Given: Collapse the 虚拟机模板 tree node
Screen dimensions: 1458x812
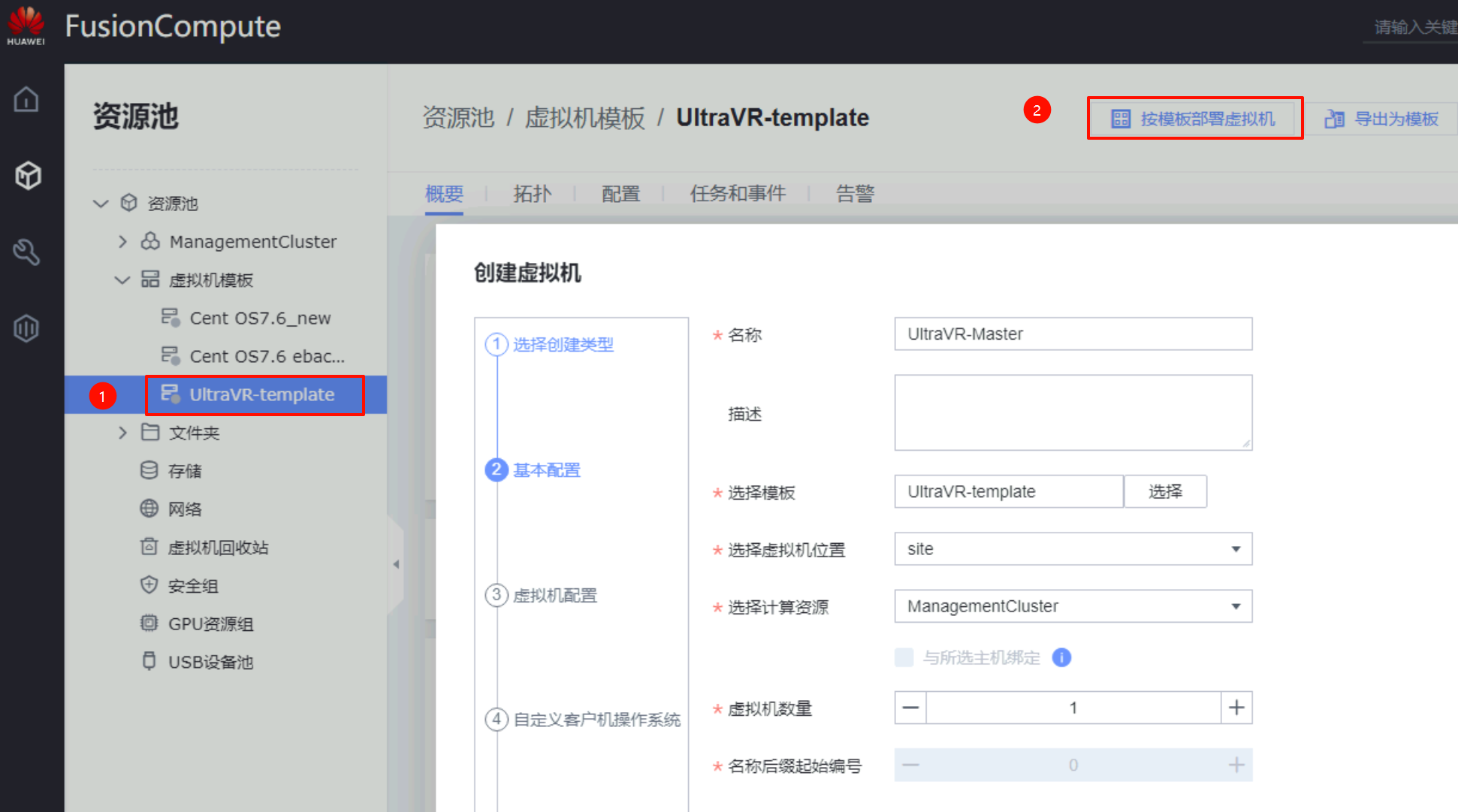Looking at the screenshot, I should 122,280.
